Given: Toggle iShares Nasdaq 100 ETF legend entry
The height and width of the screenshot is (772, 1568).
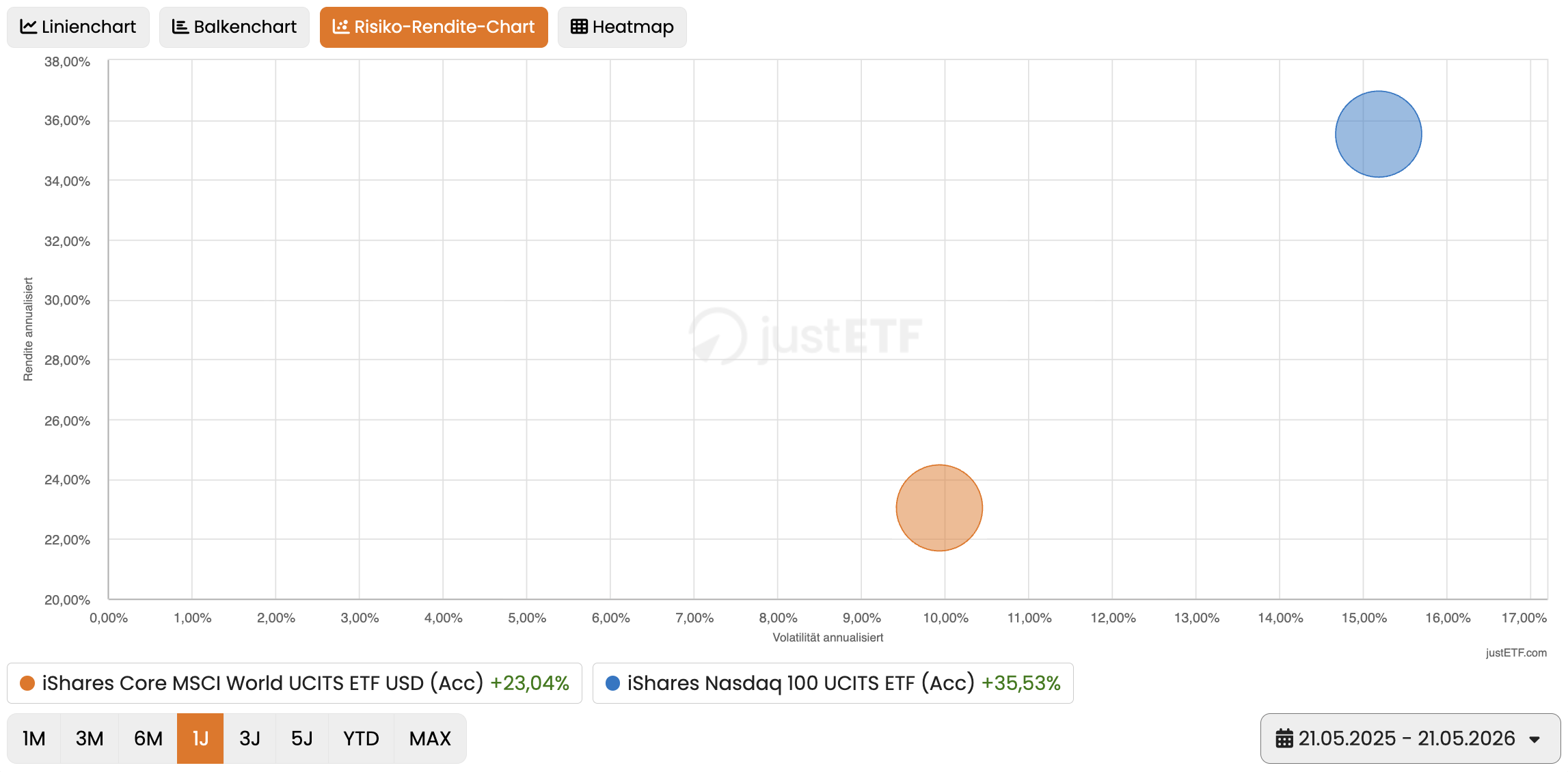Looking at the screenshot, I should (833, 683).
